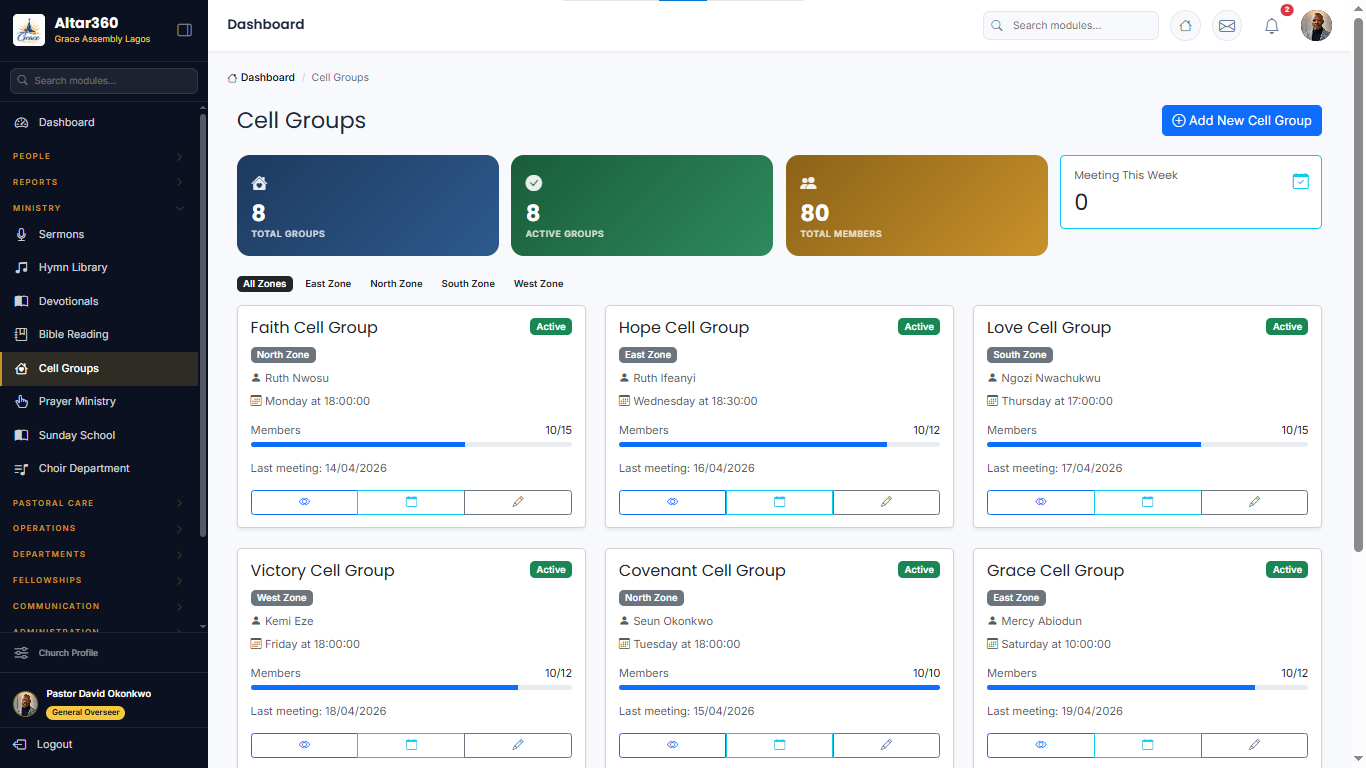Click the notification bell icon
The width and height of the screenshot is (1366, 768).
coord(1271,26)
